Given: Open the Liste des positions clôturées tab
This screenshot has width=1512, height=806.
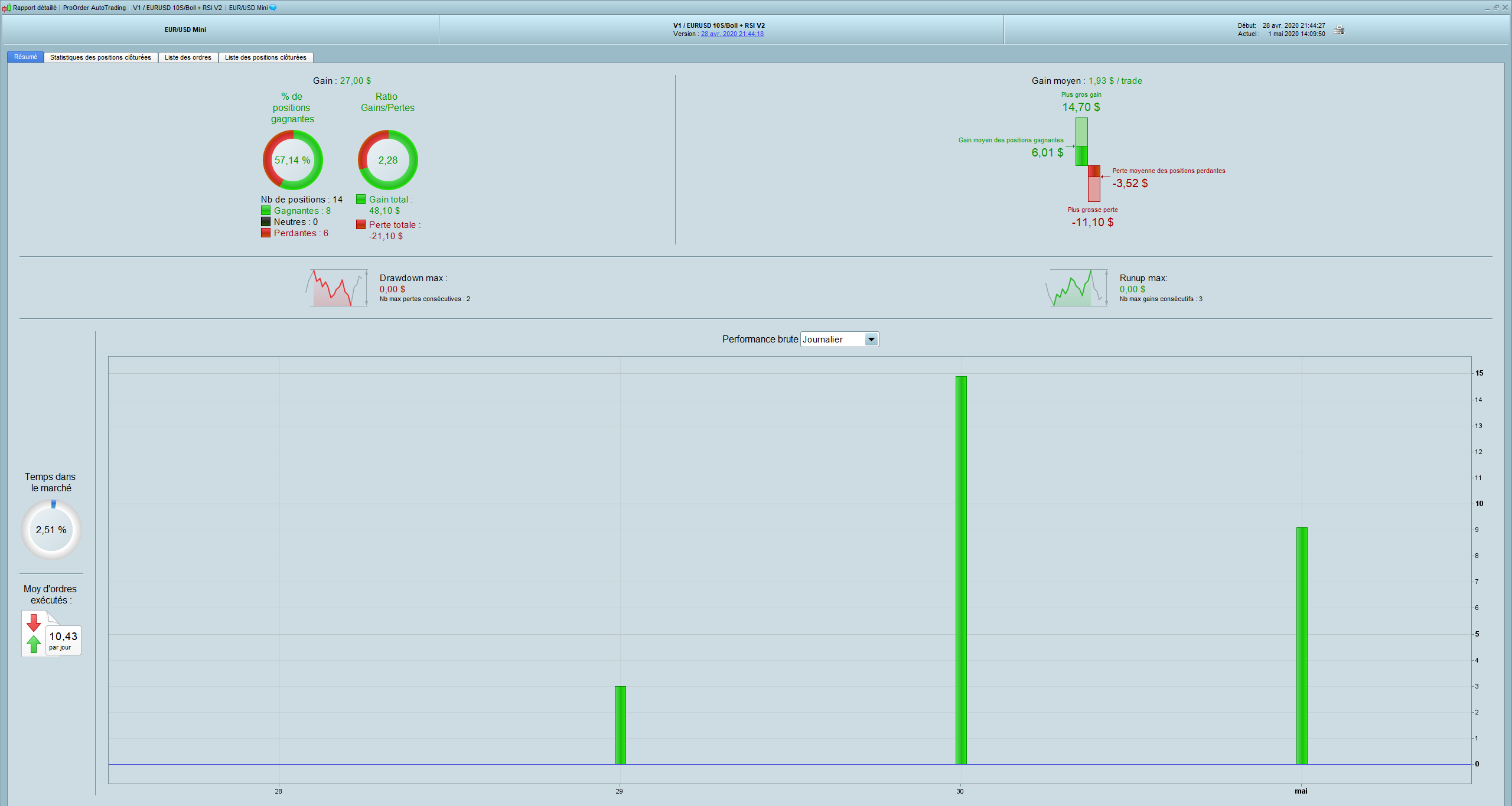Looking at the screenshot, I should point(265,57).
